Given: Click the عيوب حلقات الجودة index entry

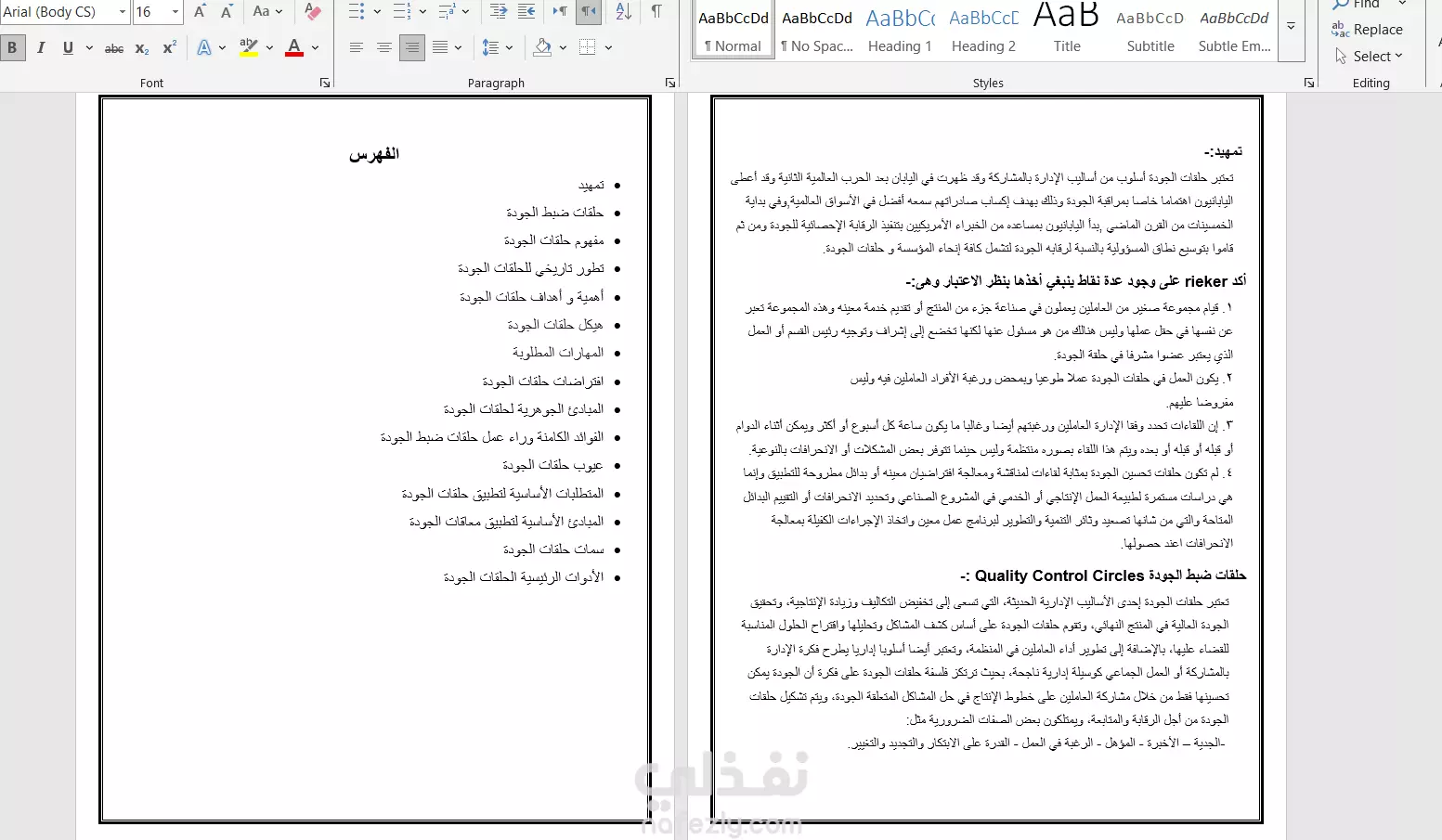Looking at the screenshot, I should click(553, 465).
